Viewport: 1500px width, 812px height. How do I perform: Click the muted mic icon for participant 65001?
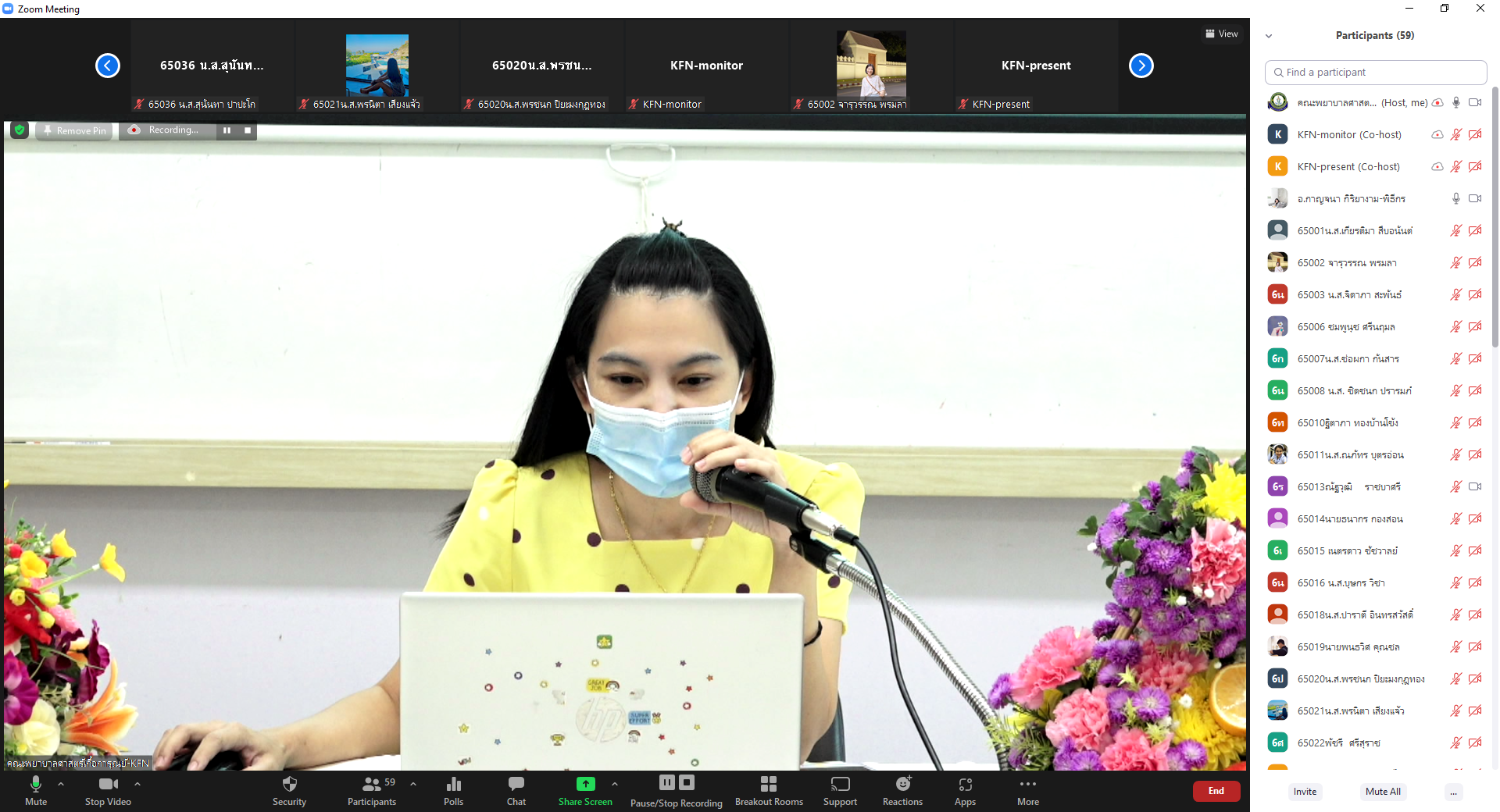pos(1456,230)
